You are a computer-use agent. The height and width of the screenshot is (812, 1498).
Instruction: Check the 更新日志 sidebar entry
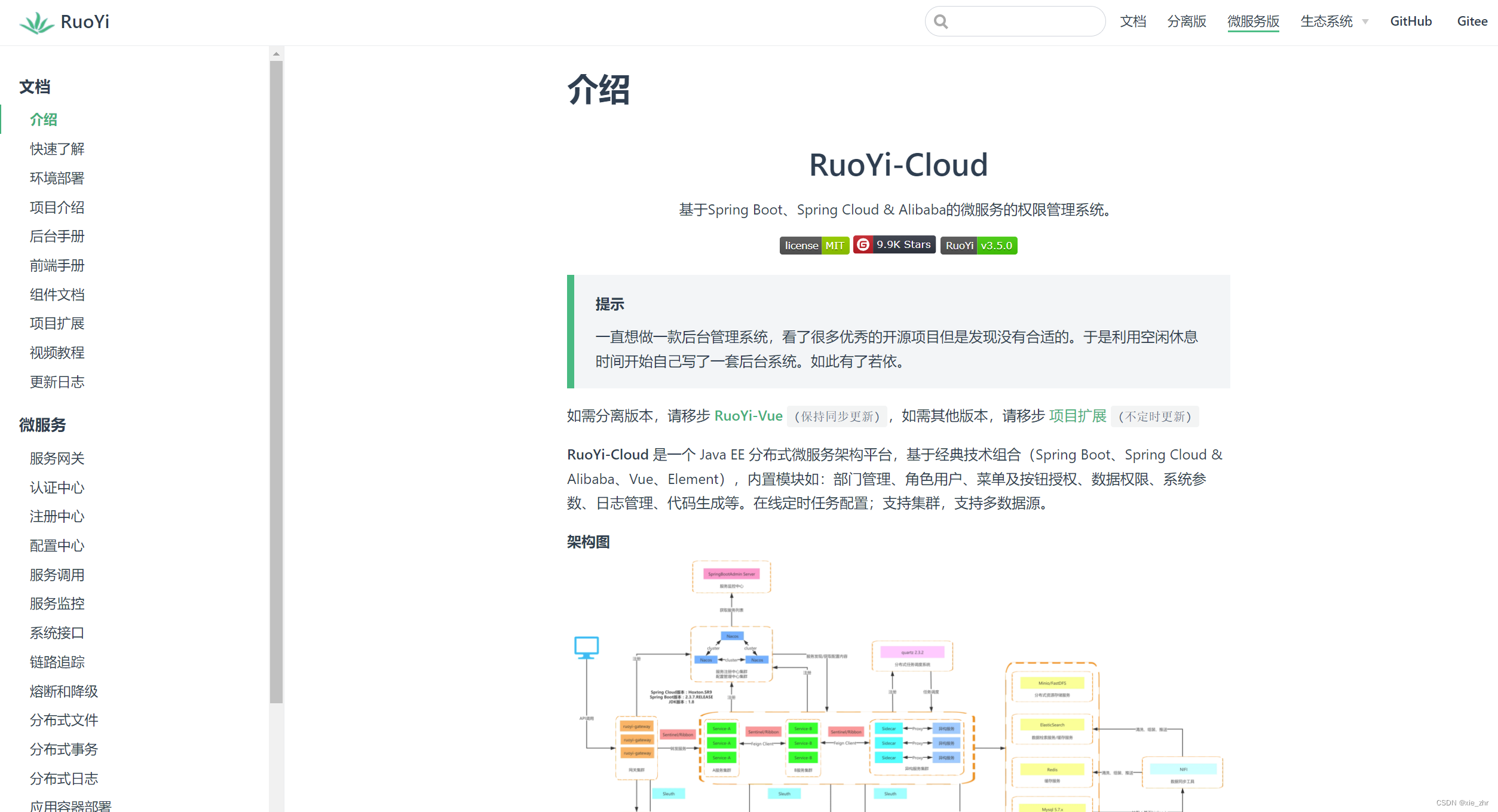[x=58, y=382]
